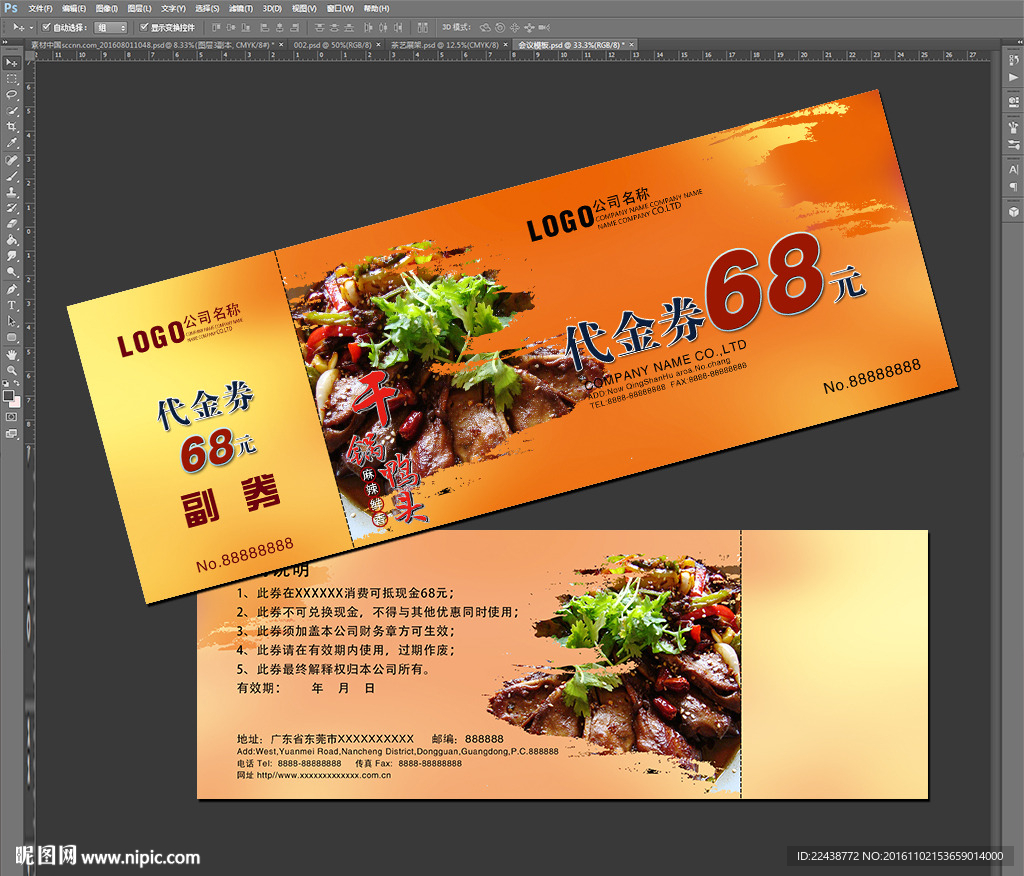Select the Rounded Rectangle shape tool

click(x=12, y=336)
